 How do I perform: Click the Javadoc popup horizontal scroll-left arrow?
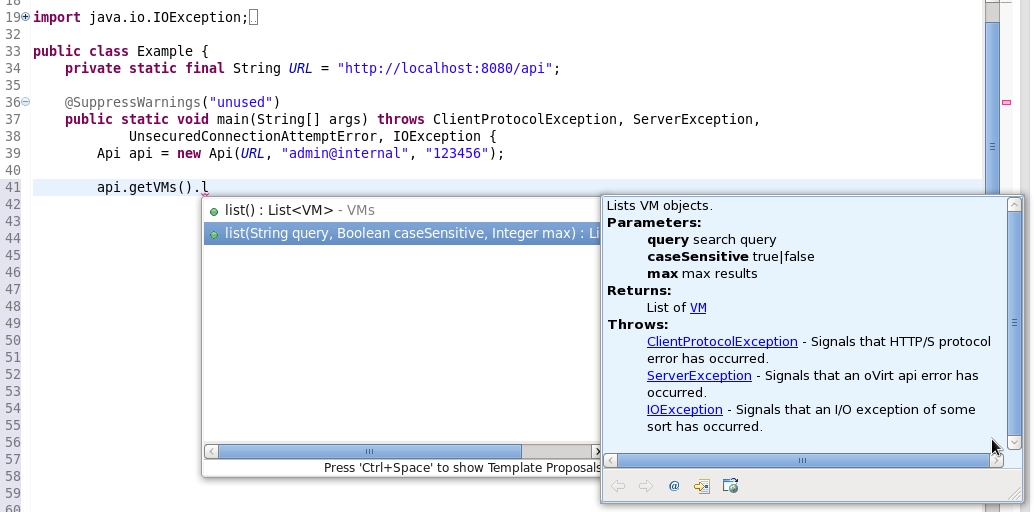pos(610,461)
